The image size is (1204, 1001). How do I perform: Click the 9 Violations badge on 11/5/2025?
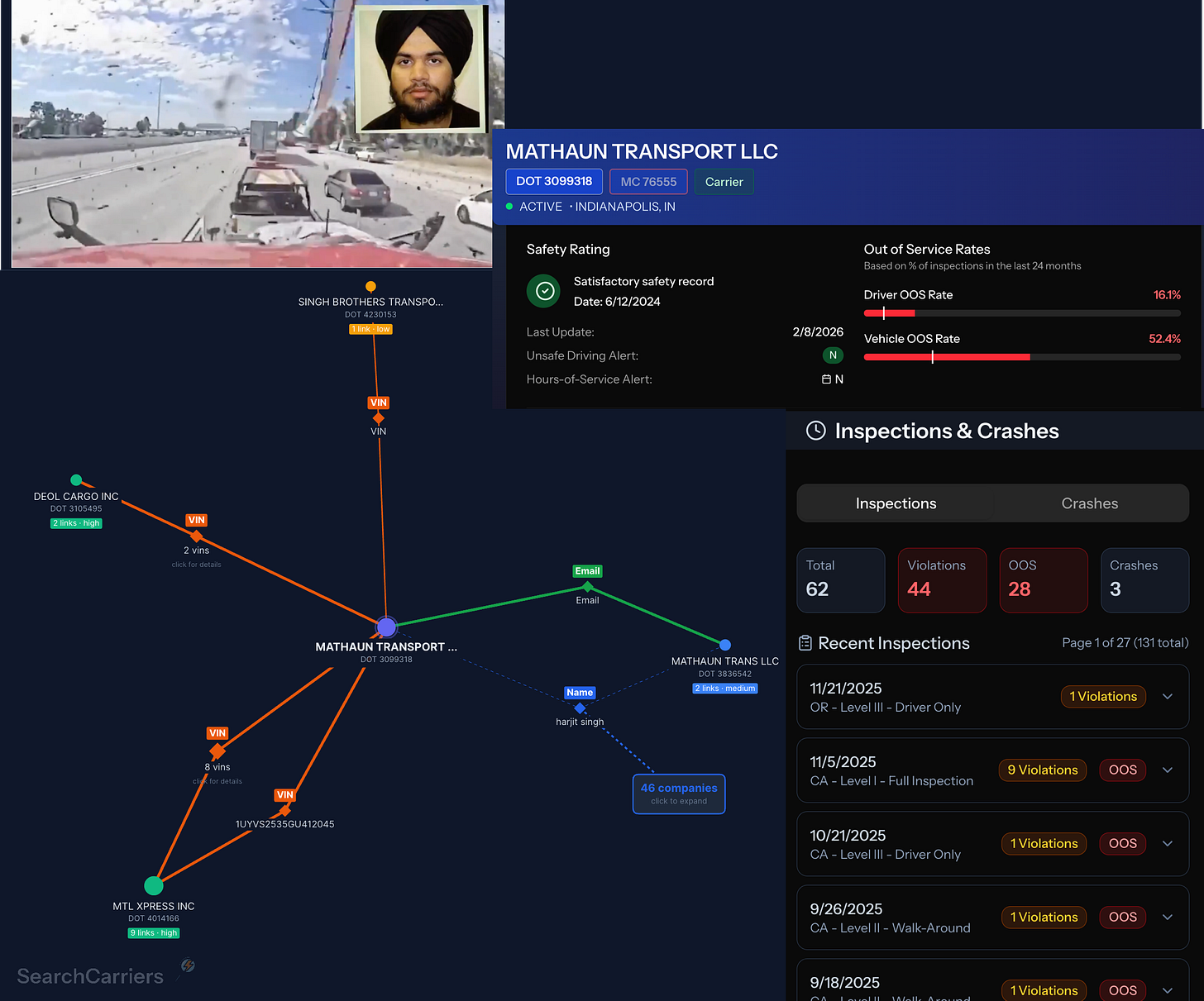pos(1043,770)
